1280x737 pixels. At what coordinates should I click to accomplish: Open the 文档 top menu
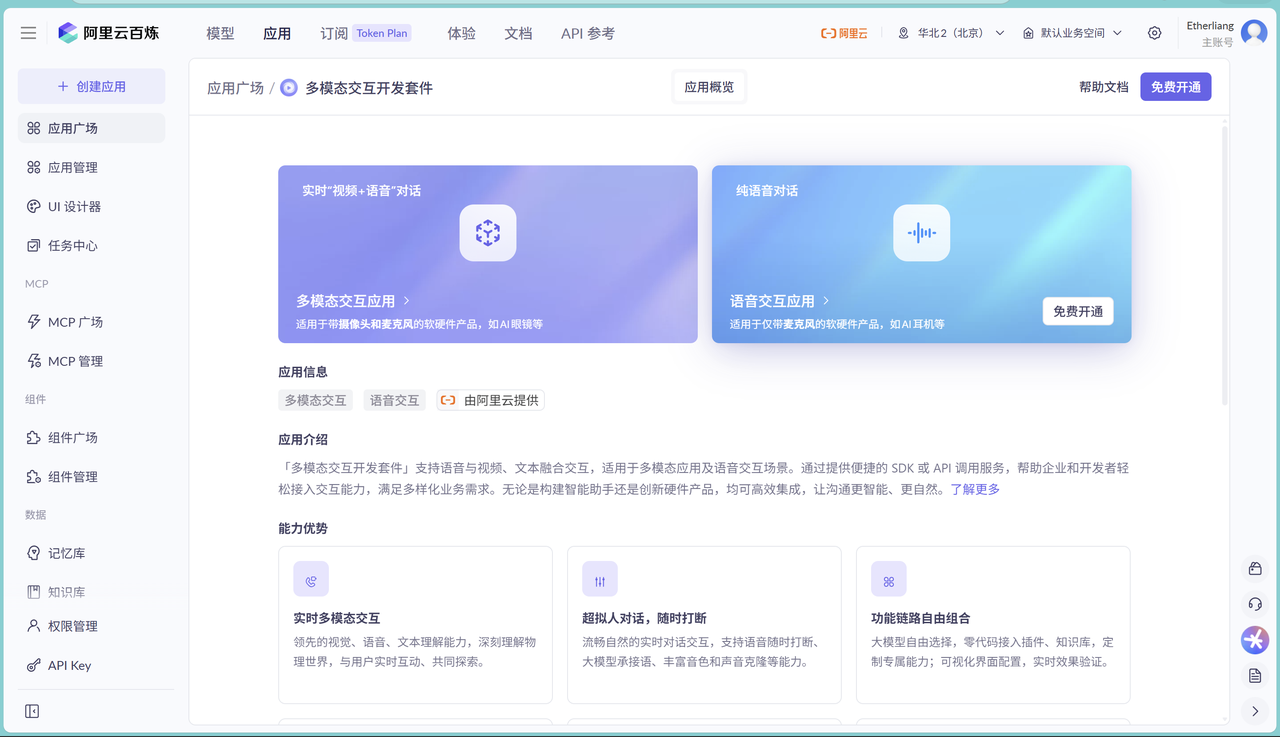[519, 33]
